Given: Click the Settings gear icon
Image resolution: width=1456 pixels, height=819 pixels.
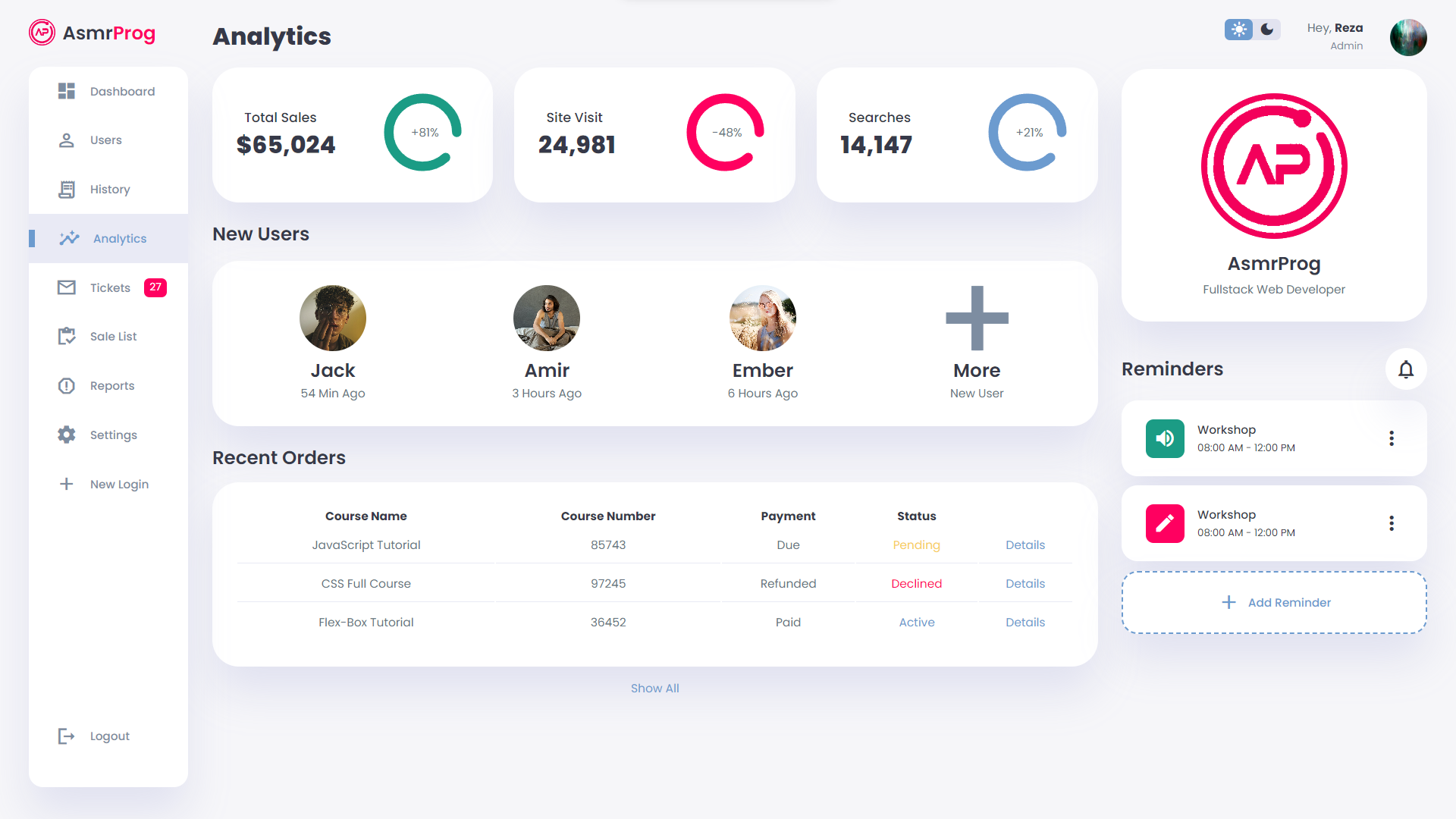Looking at the screenshot, I should pos(67,435).
